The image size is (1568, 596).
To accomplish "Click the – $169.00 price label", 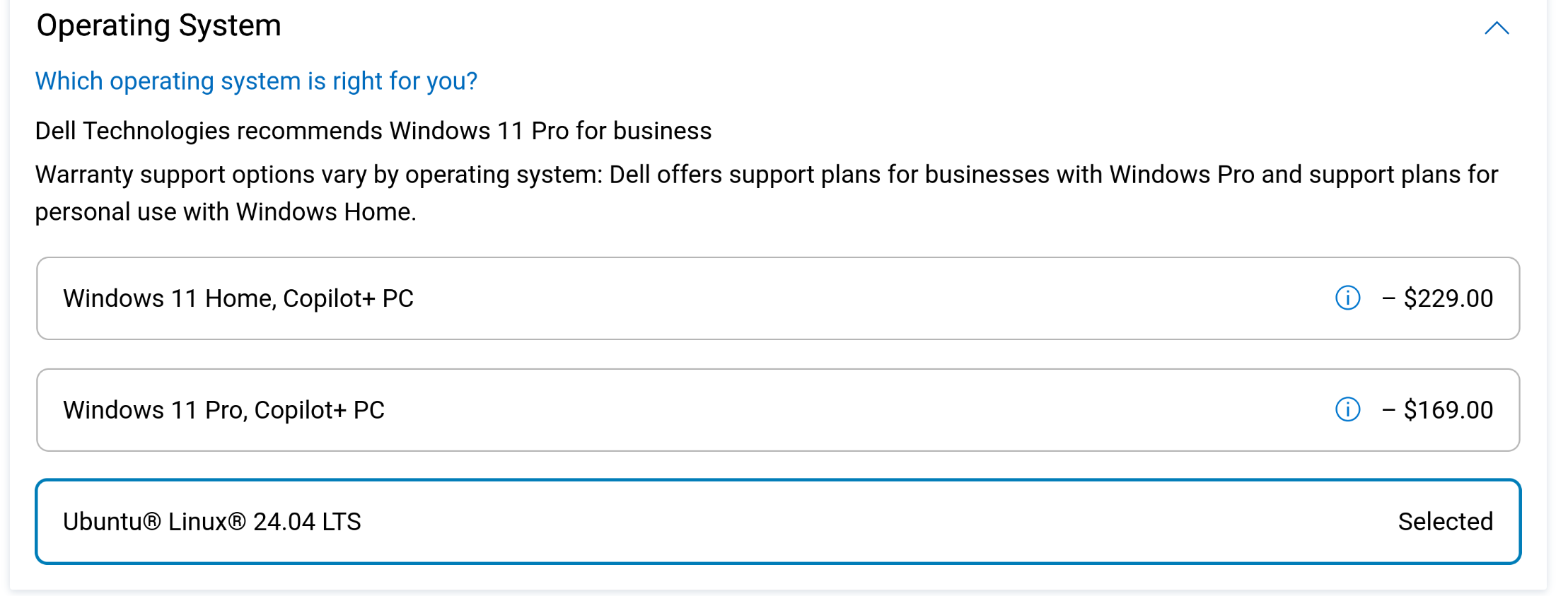I will 1437,410.
